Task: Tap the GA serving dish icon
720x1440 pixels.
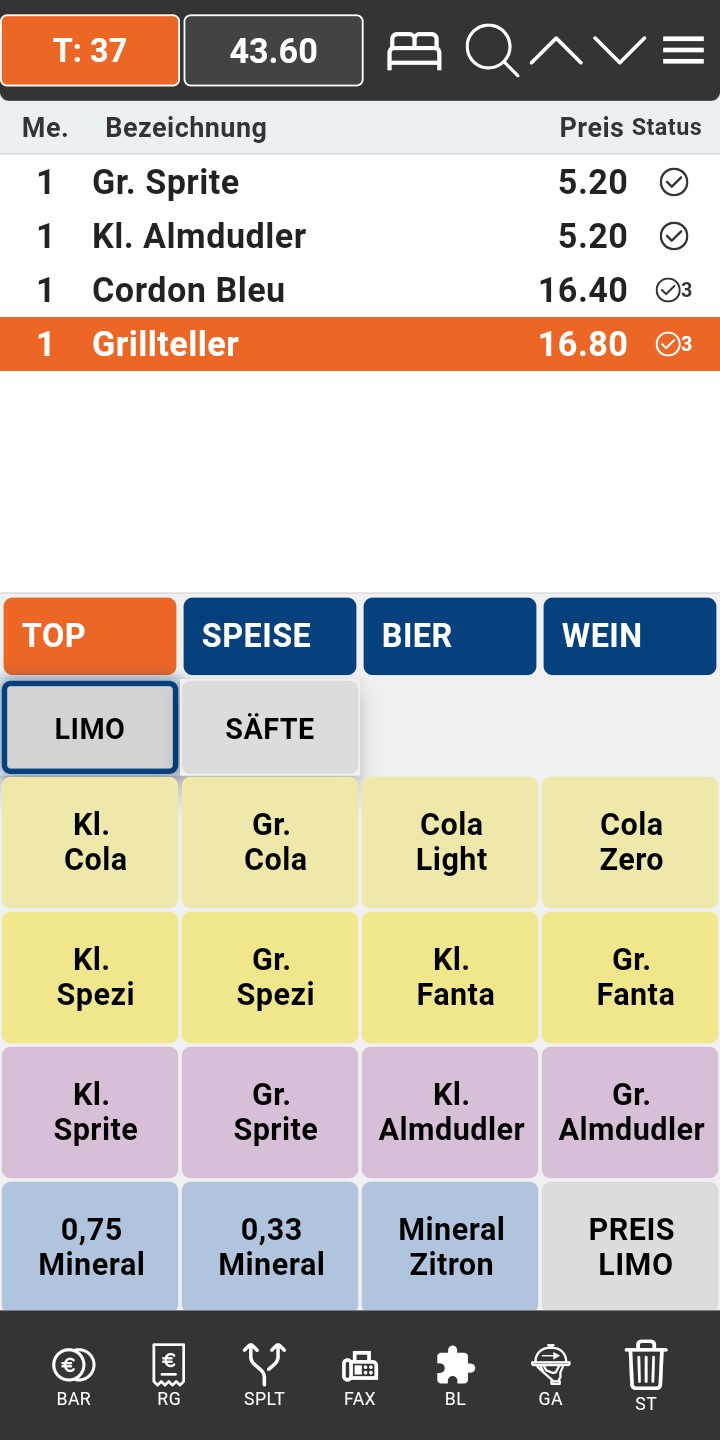Action: click(x=550, y=1374)
